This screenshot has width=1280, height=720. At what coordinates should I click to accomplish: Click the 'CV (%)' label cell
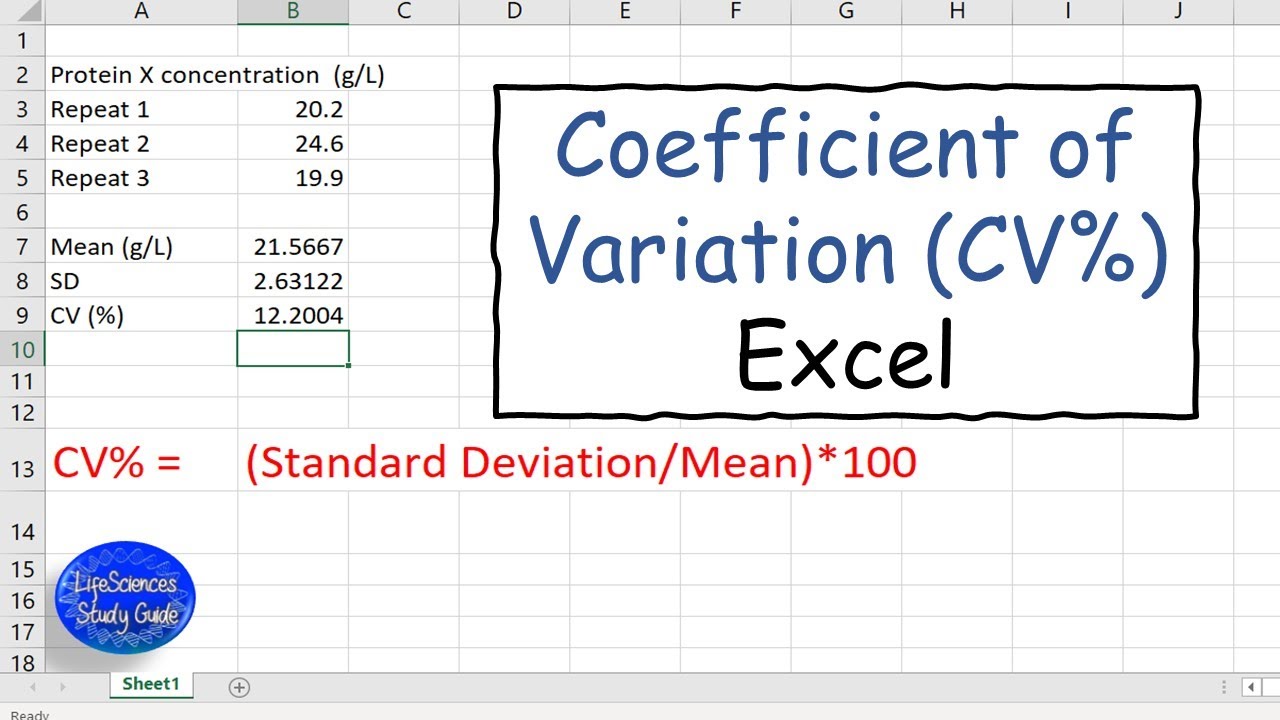[141, 315]
